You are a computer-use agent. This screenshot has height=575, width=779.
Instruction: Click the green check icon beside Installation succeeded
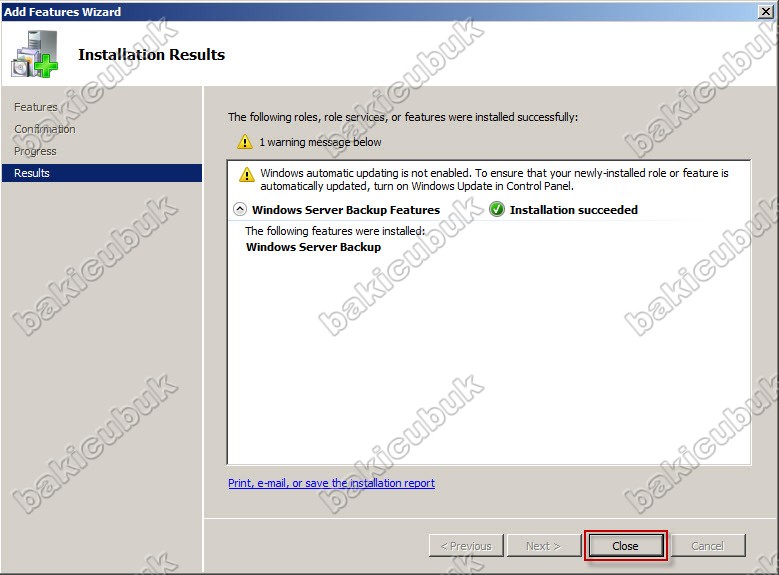(x=497, y=209)
